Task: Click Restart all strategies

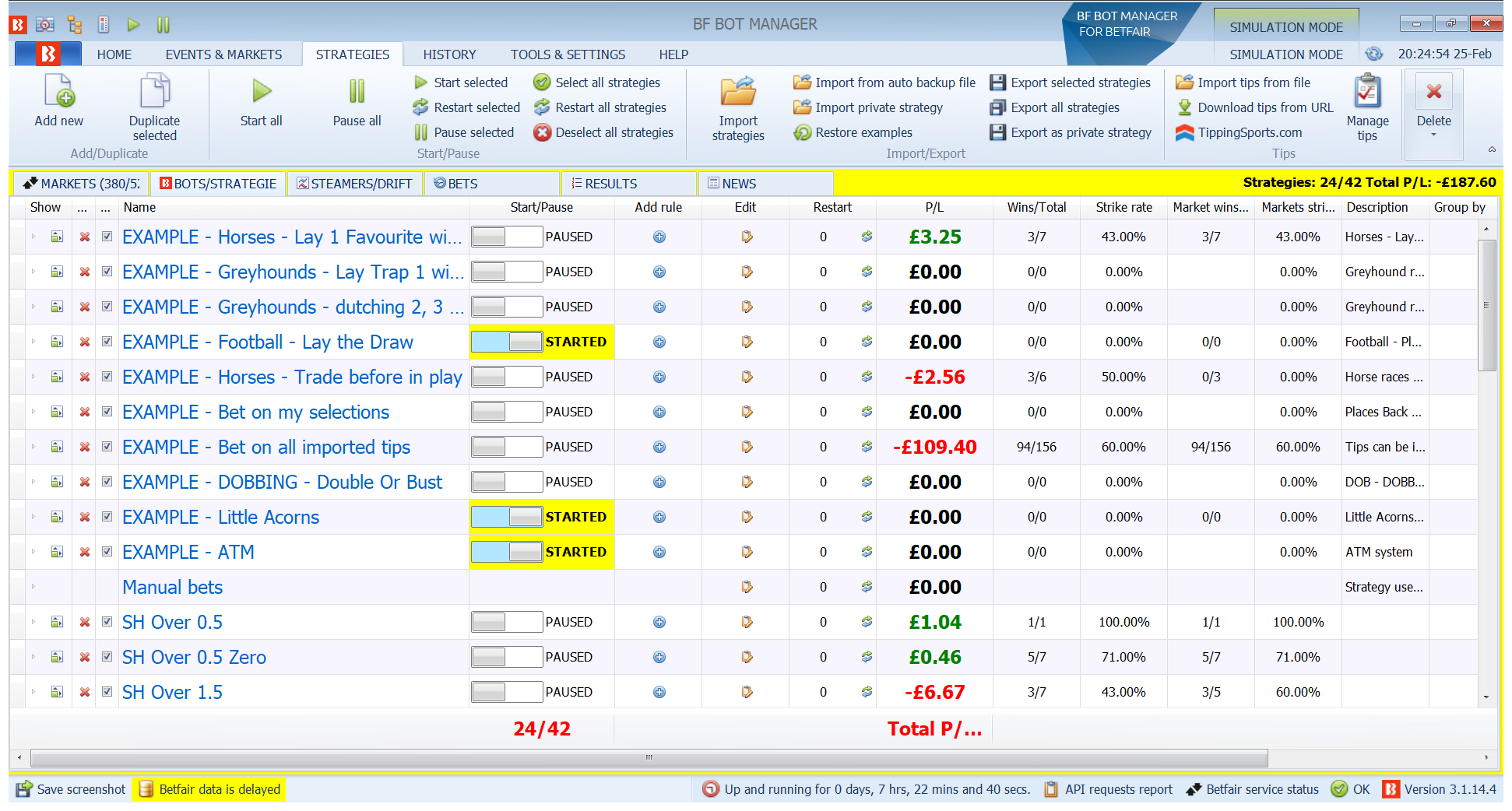Action: click(x=600, y=107)
